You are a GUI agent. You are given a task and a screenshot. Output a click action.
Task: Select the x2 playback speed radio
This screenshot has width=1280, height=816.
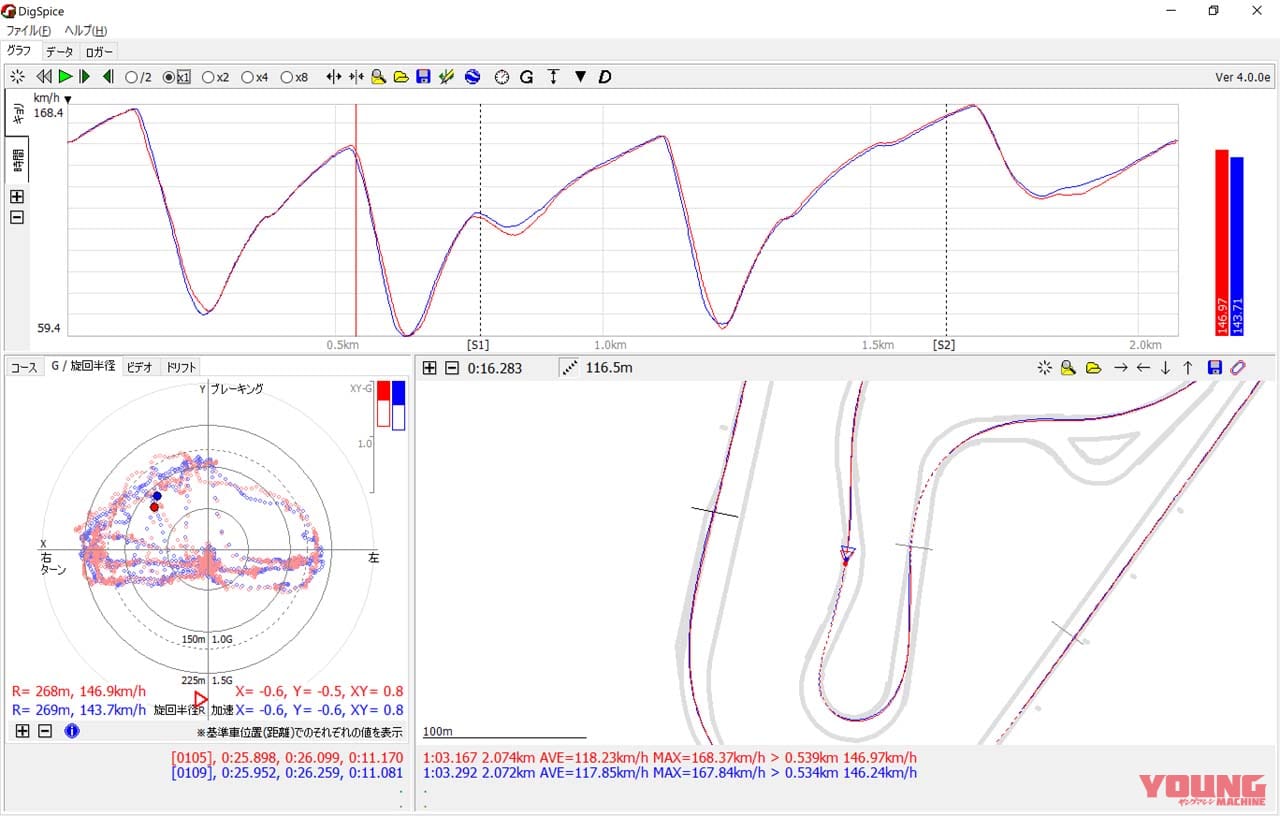[x=208, y=77]
